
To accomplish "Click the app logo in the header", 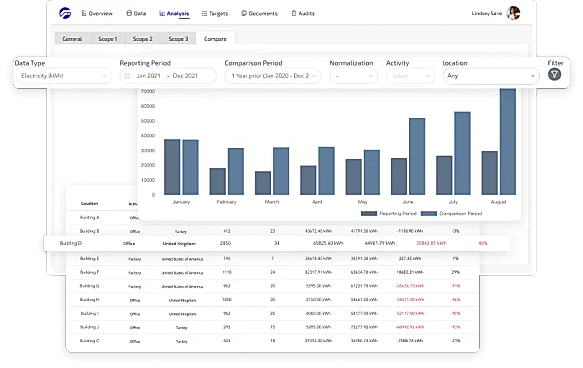I will pyautogui.click(x=65, y=13).
